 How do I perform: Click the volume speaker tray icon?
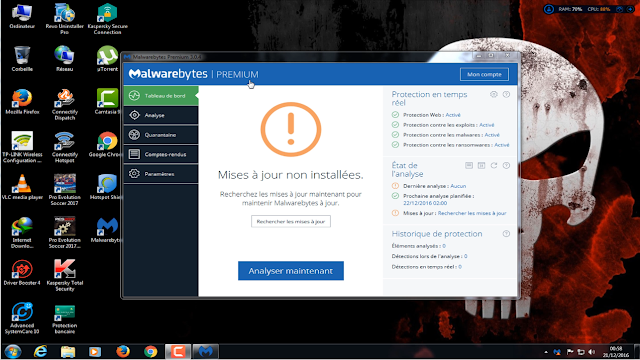[x=592, y=352]
